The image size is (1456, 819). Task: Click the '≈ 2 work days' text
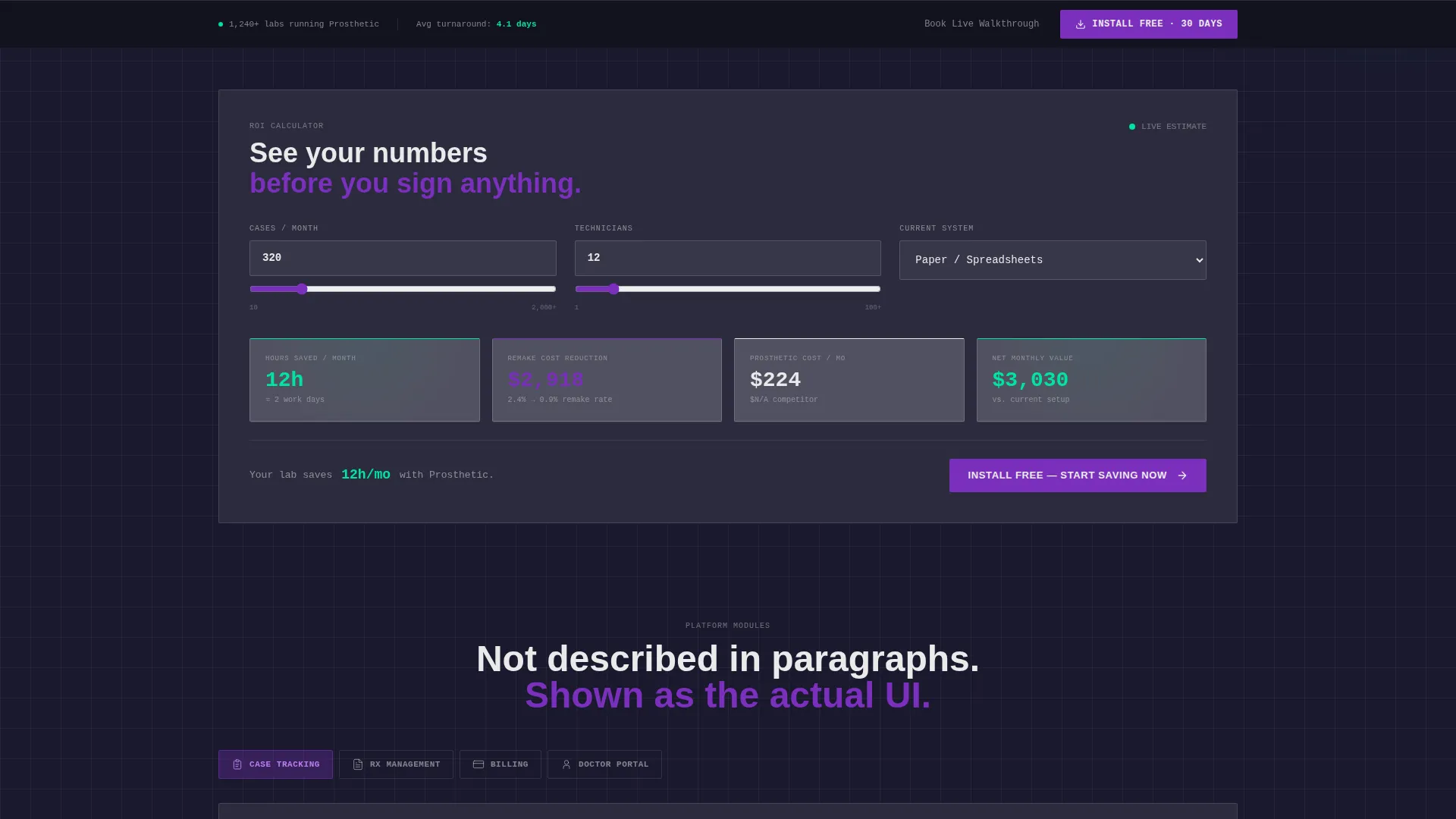(x=295, y=400)
